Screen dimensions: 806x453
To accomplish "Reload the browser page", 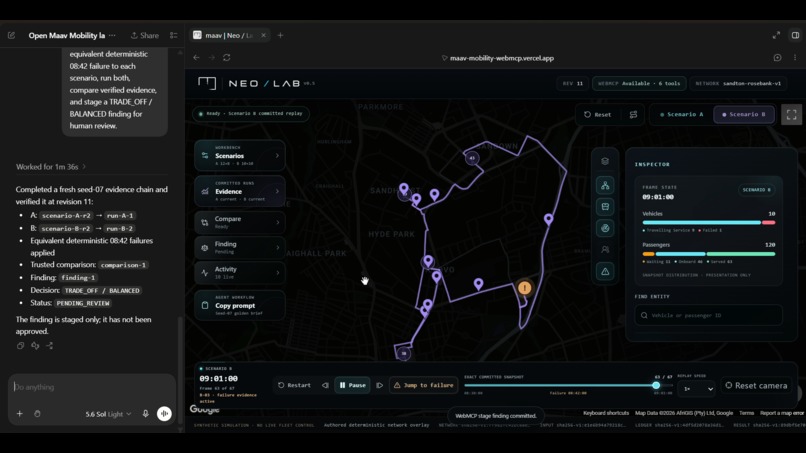I will 227,58.
